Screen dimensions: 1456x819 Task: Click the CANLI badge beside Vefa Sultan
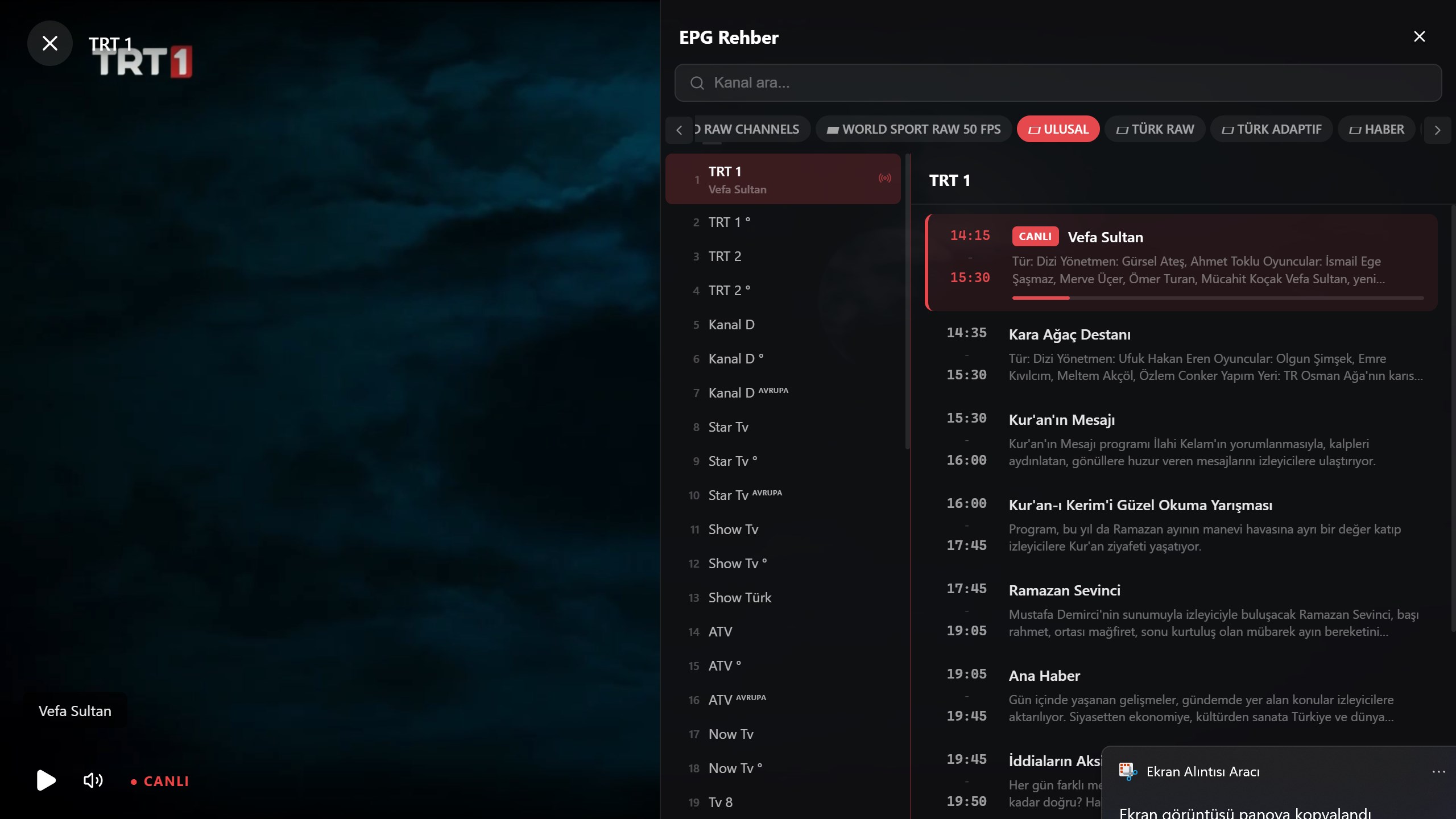[x=1035, y=237]
